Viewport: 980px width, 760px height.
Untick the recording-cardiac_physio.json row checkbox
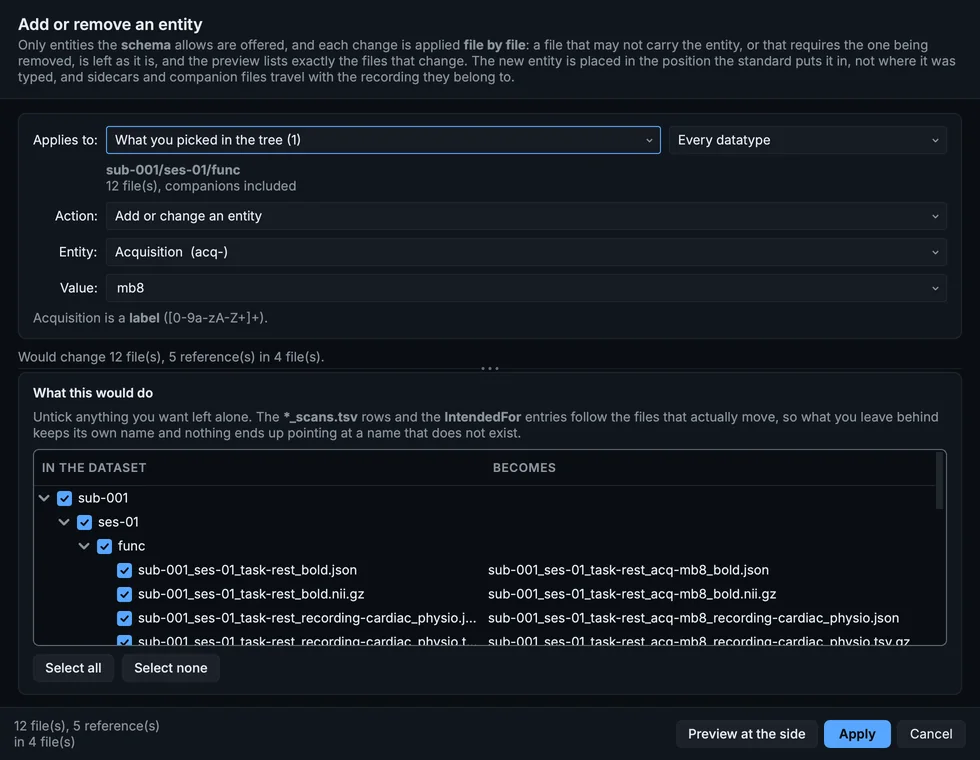pos(124,618)
